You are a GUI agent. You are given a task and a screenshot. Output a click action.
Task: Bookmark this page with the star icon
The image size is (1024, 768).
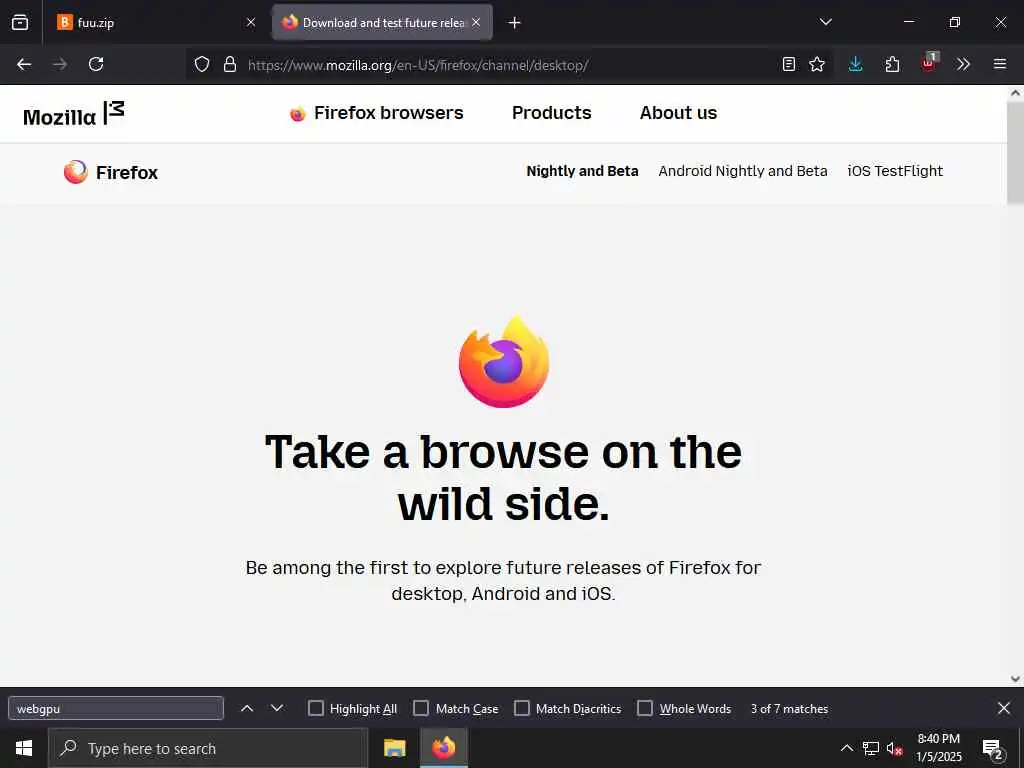[817, 64]
